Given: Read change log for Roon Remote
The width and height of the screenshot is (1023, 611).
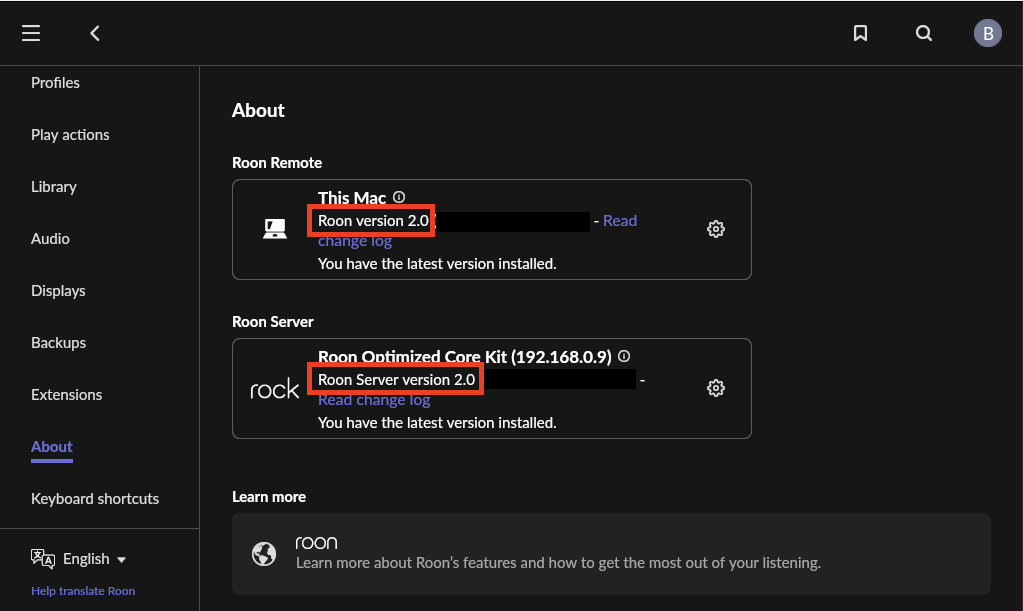Looking at the screenshot, I should point(620,221).
